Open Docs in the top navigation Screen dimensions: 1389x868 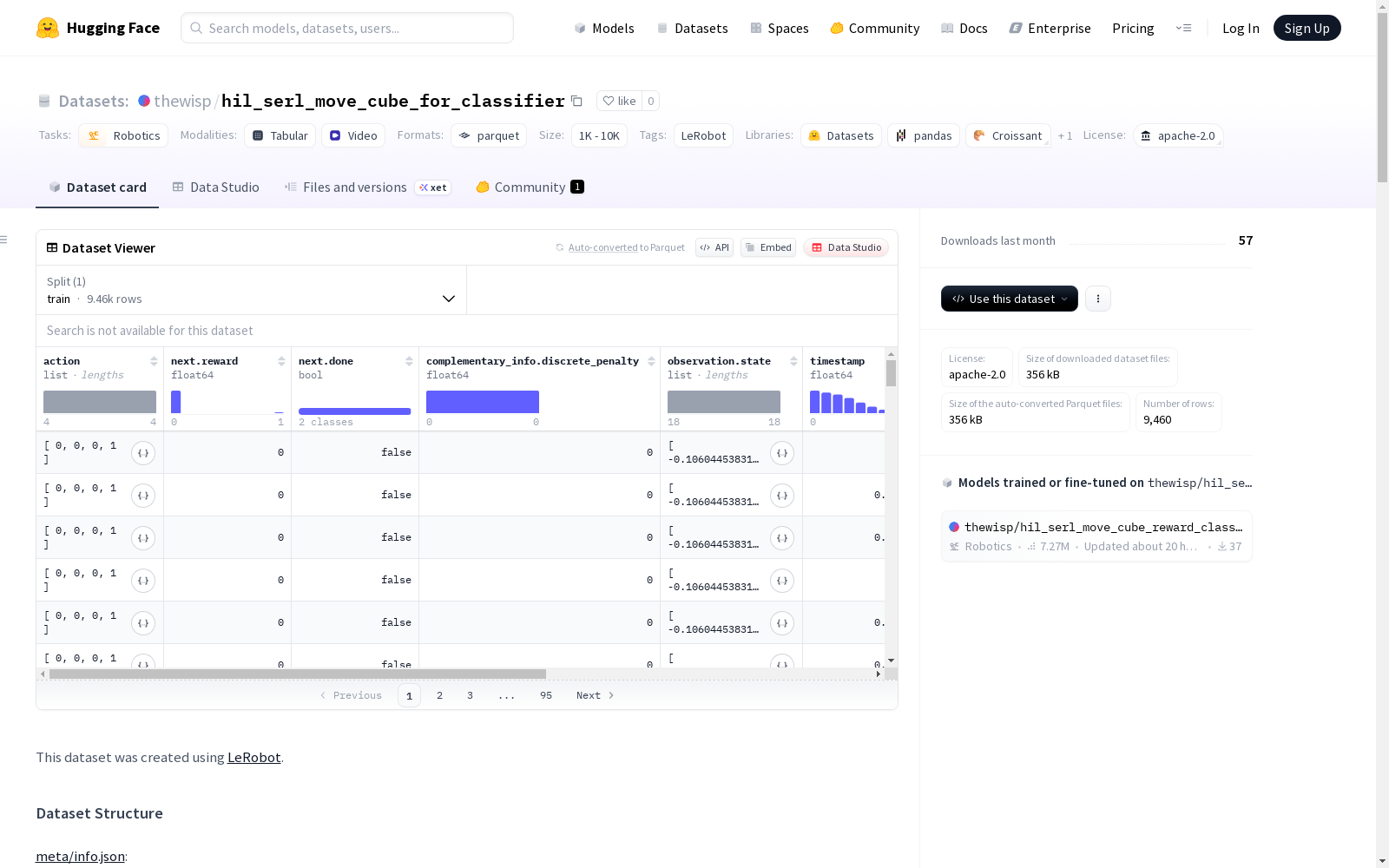[x=964, y=28]
